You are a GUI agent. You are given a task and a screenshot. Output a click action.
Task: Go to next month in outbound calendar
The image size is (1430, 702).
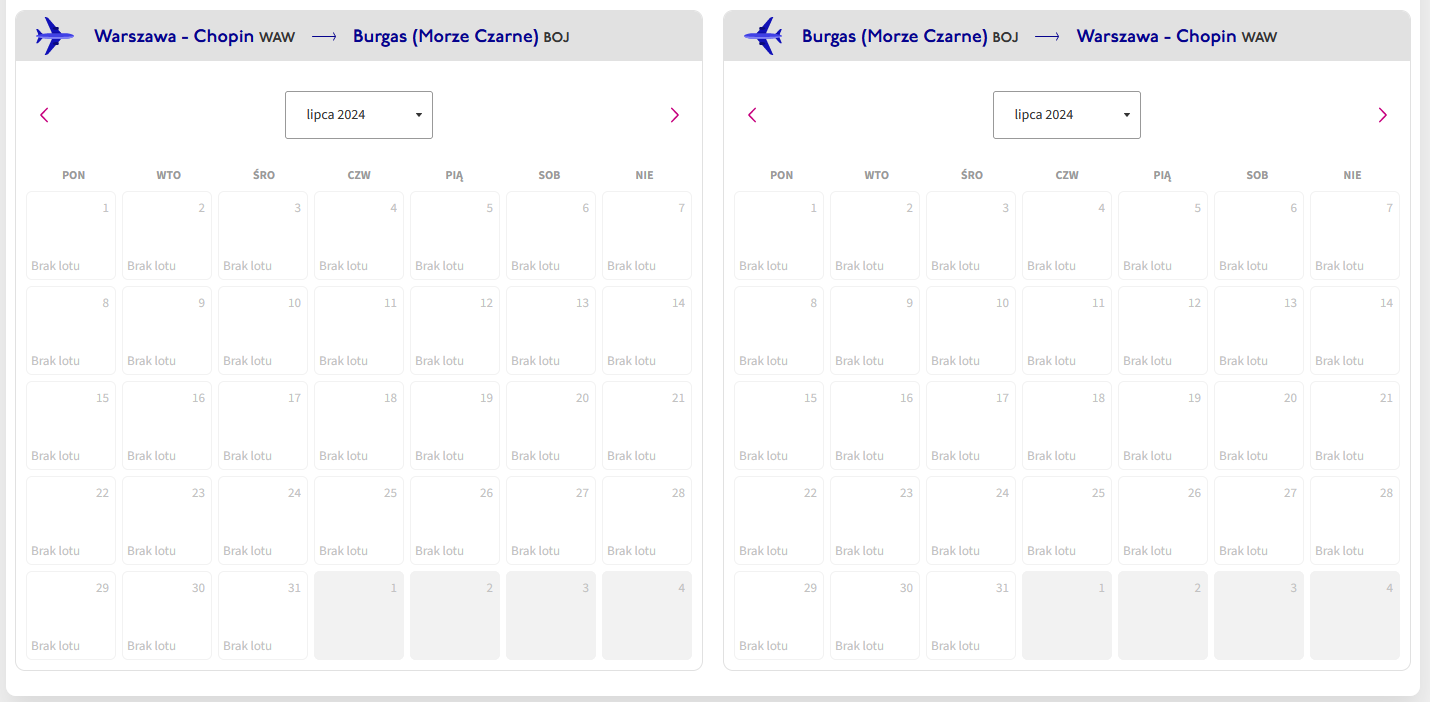click(674, 115)
